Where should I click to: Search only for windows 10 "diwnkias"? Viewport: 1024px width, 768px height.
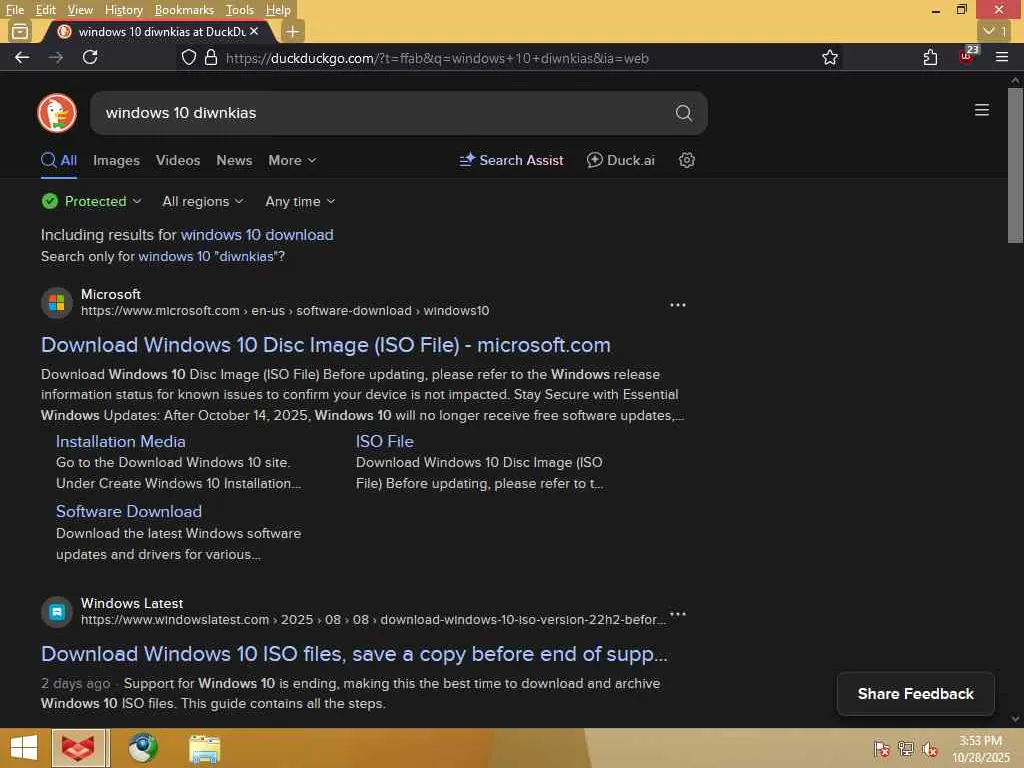pos(209,256)
